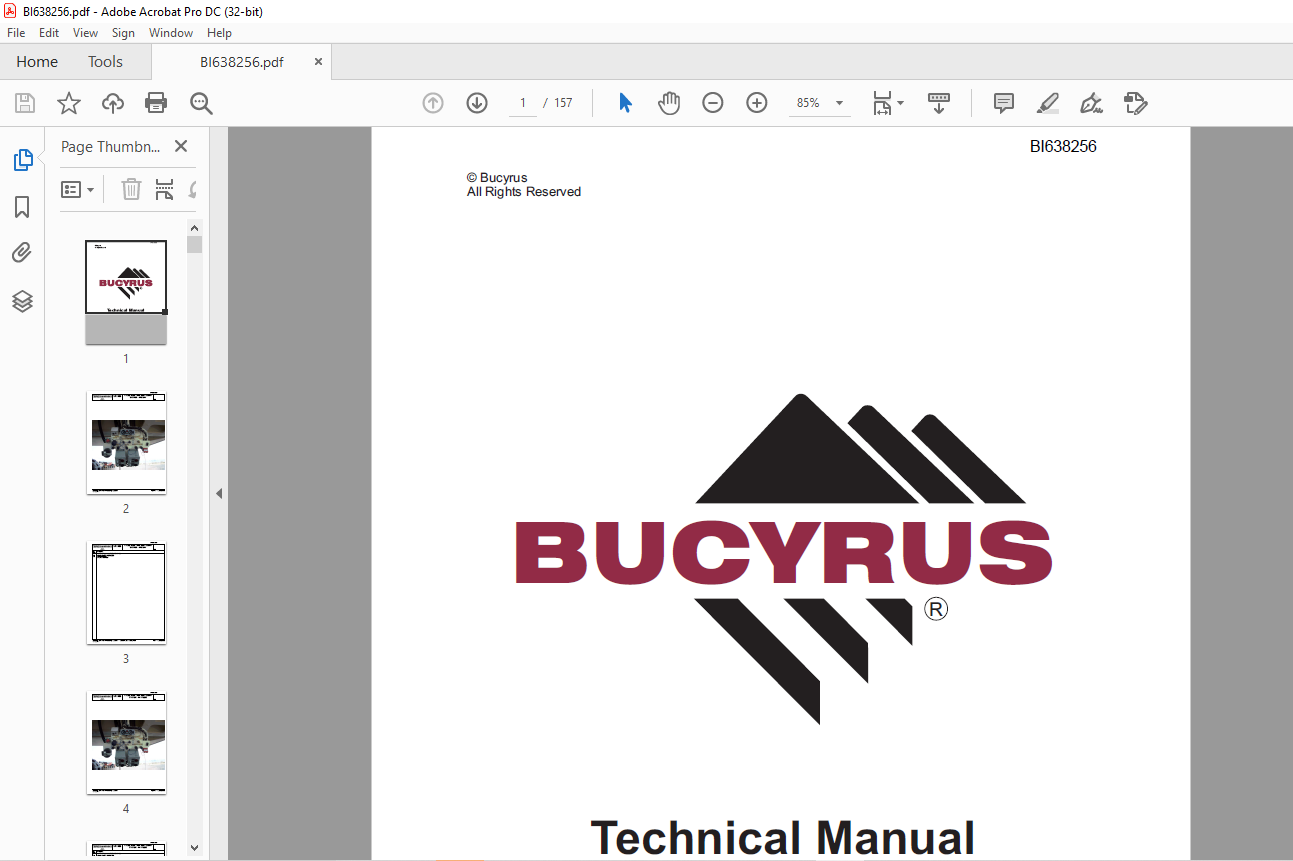1293x861 pixels.
Task: Open the File menu
Action: point(16,33)
